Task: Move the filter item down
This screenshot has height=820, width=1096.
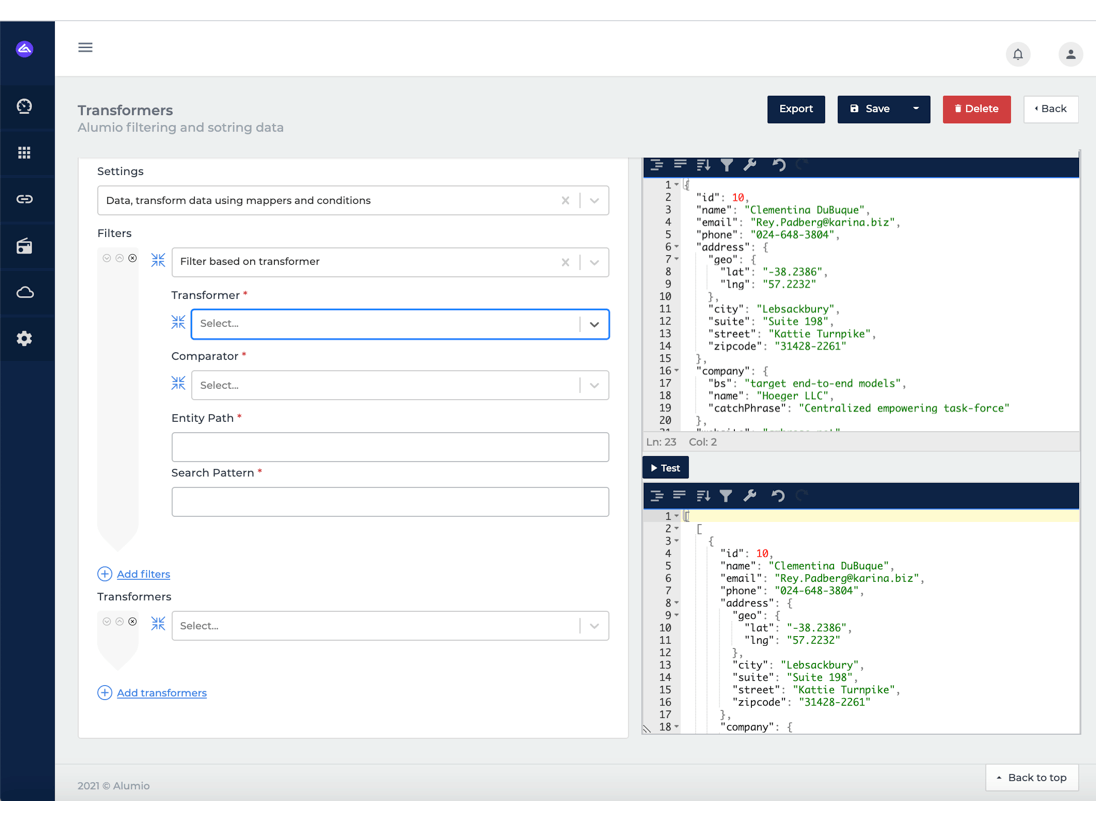Action: click(106, 258)
